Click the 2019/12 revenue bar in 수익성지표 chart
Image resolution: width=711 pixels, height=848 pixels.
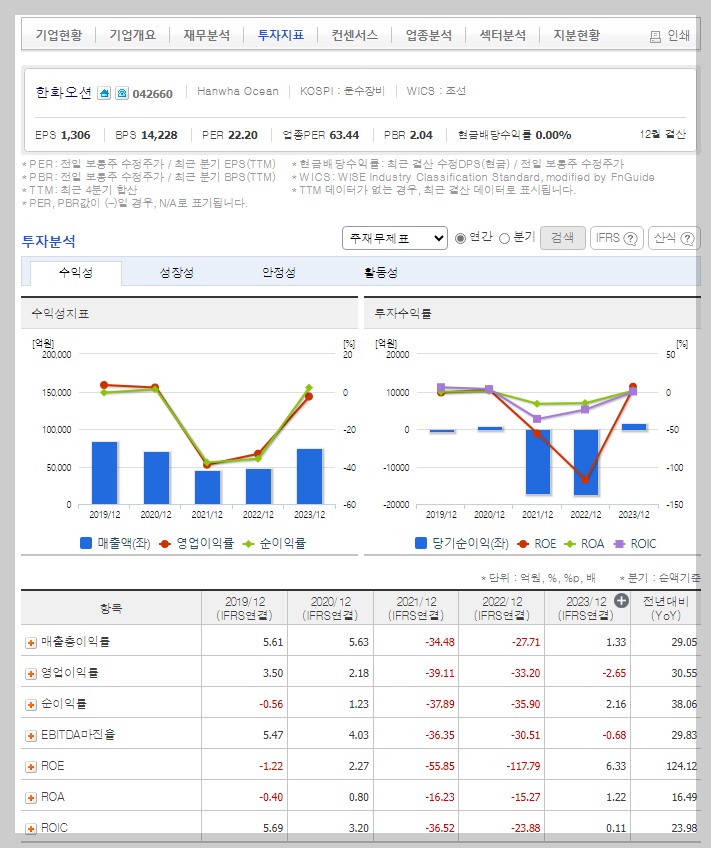click(104, 473)
